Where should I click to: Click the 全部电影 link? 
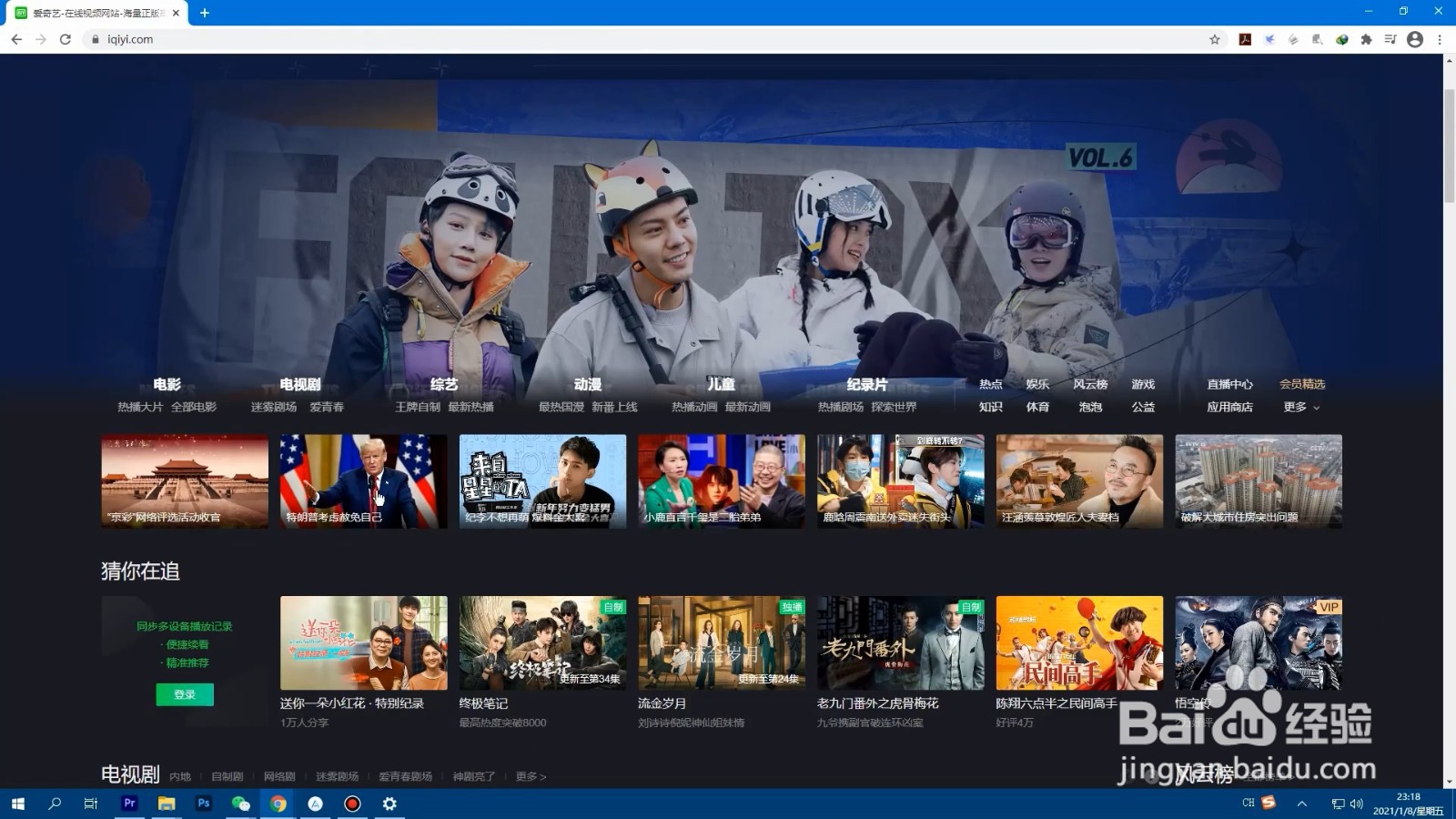tap(194, 407)
